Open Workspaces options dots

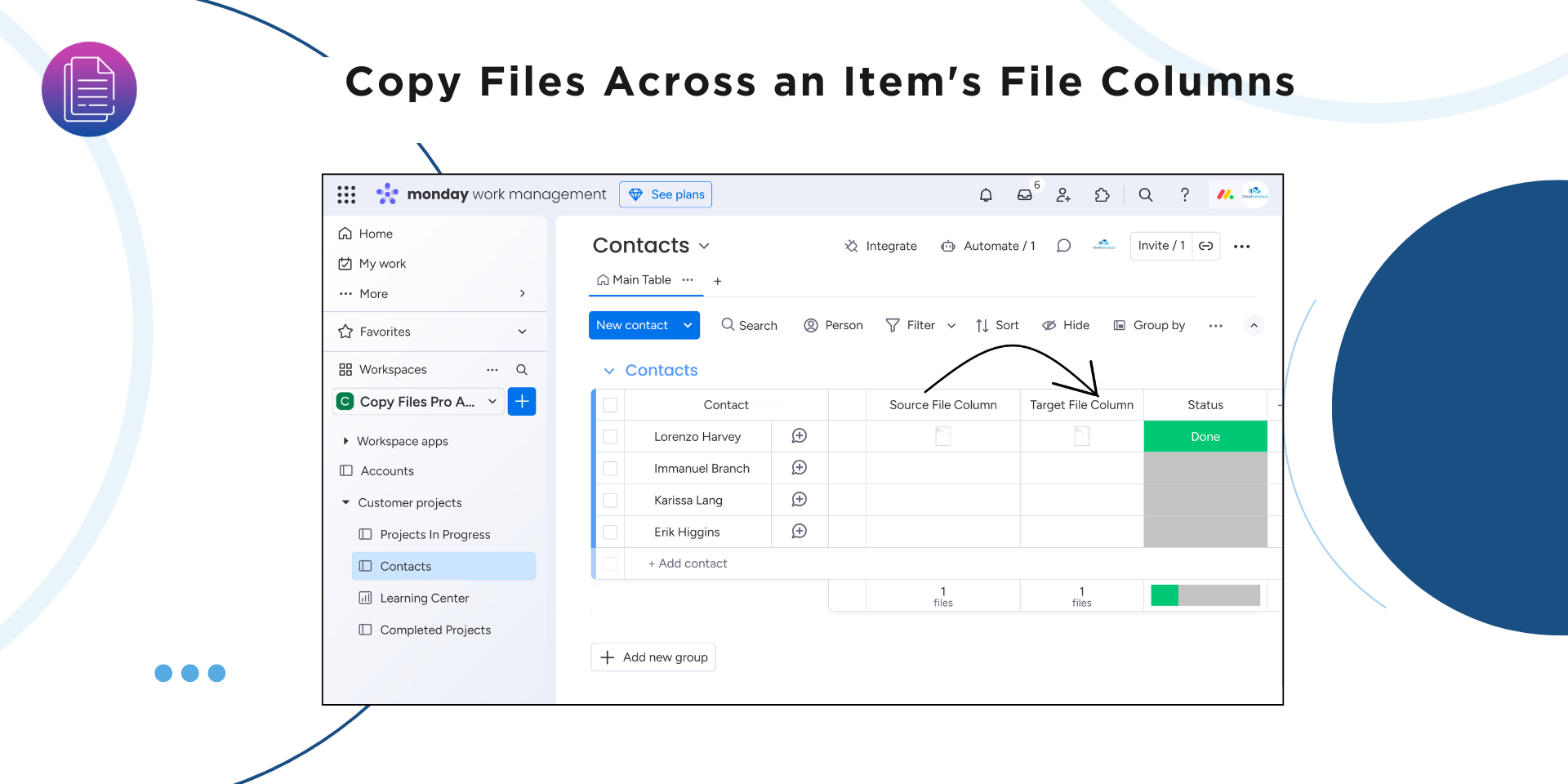(492, 370)
